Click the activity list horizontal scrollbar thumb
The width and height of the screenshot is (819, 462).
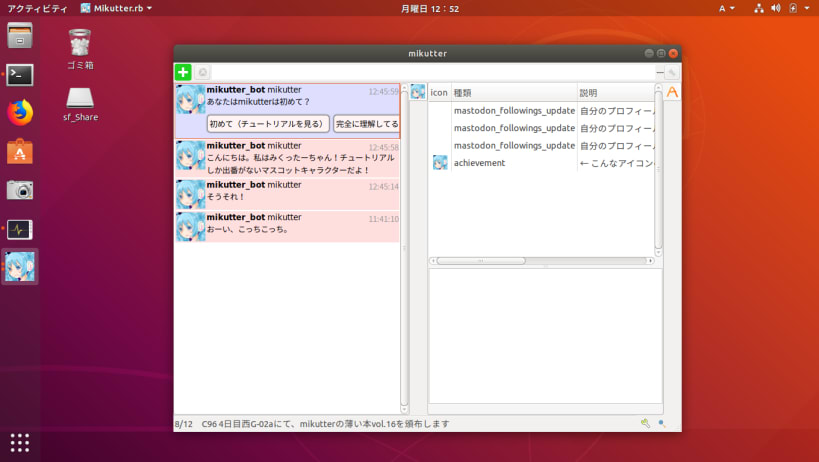[x=481, y=260]
